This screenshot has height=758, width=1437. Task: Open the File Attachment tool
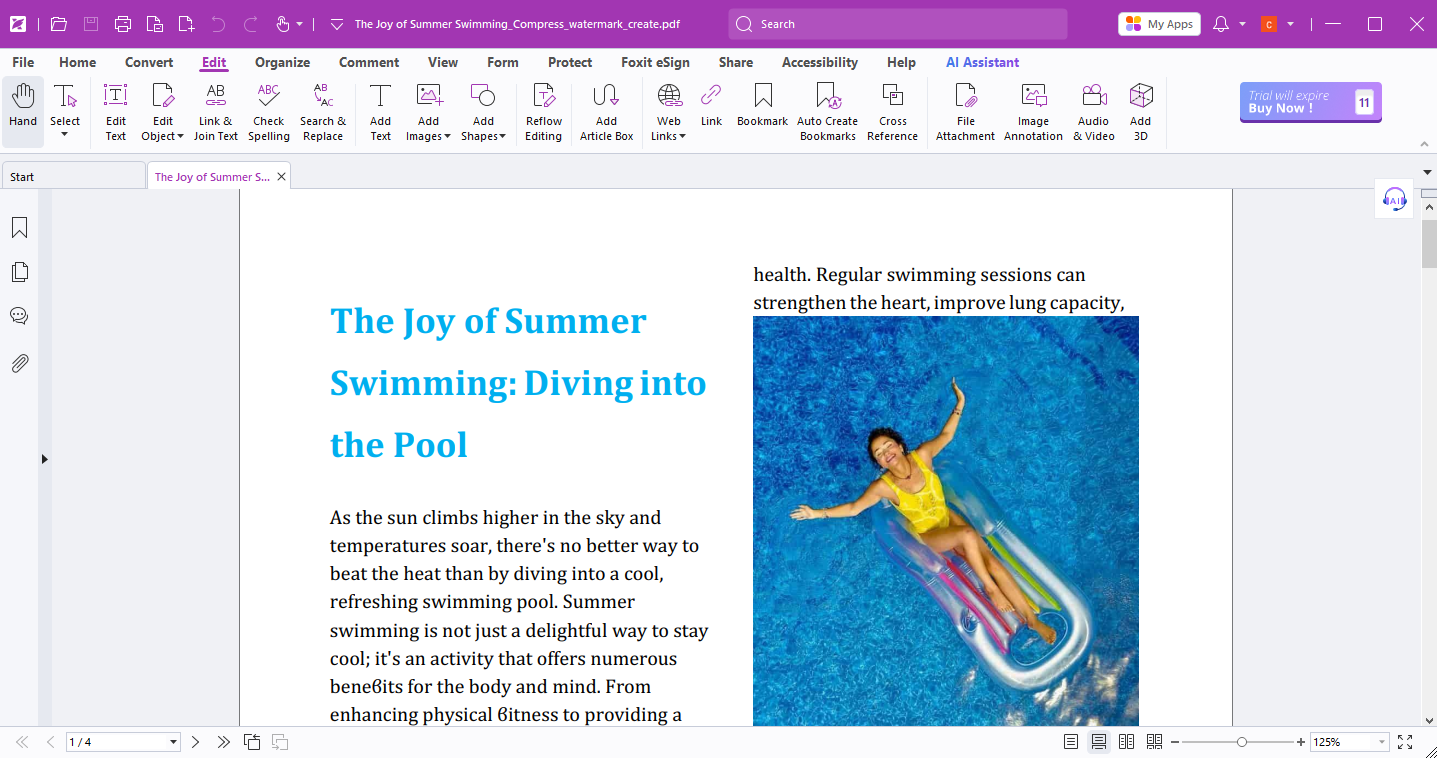(965, 111)
